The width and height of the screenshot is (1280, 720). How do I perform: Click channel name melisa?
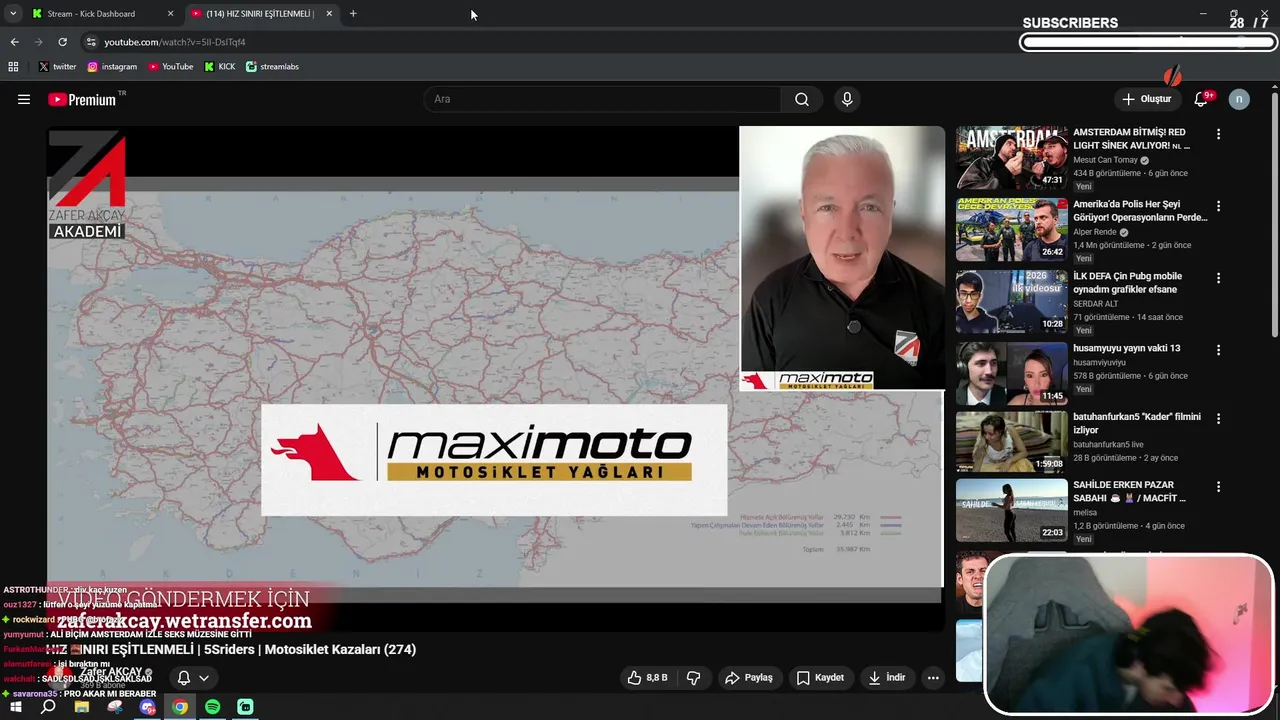tap(1085, 513)
